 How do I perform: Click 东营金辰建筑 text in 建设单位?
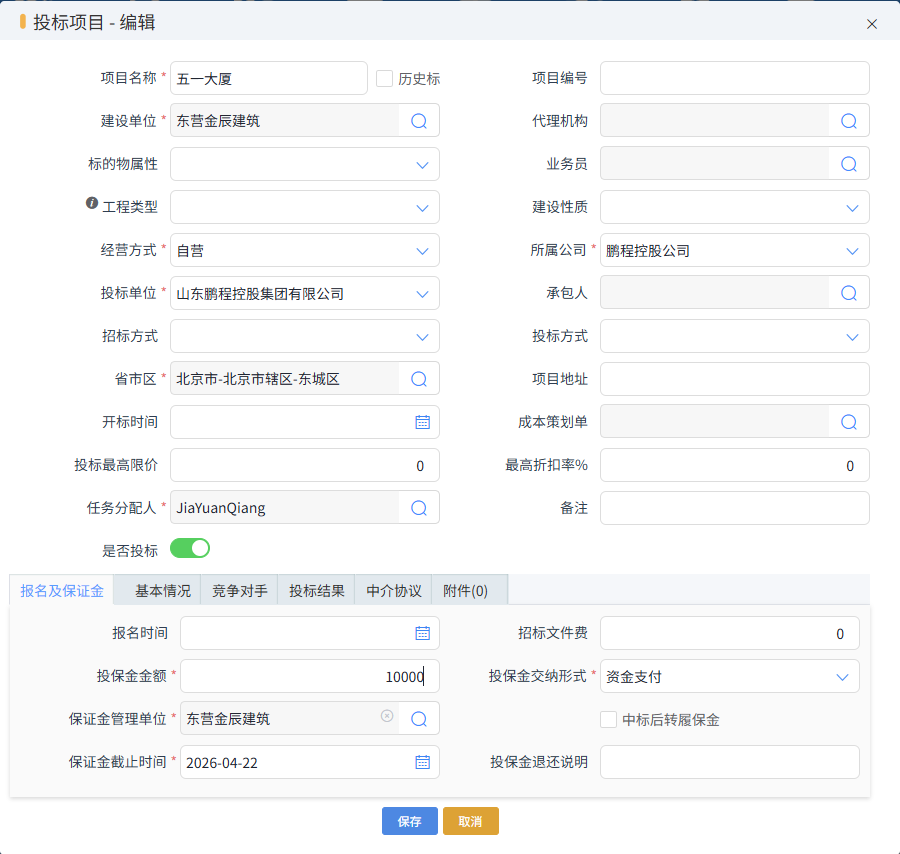point(218,121)
